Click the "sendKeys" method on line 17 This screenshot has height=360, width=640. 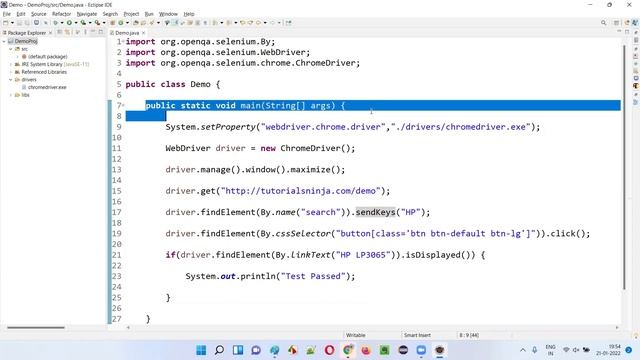(376, 212)
